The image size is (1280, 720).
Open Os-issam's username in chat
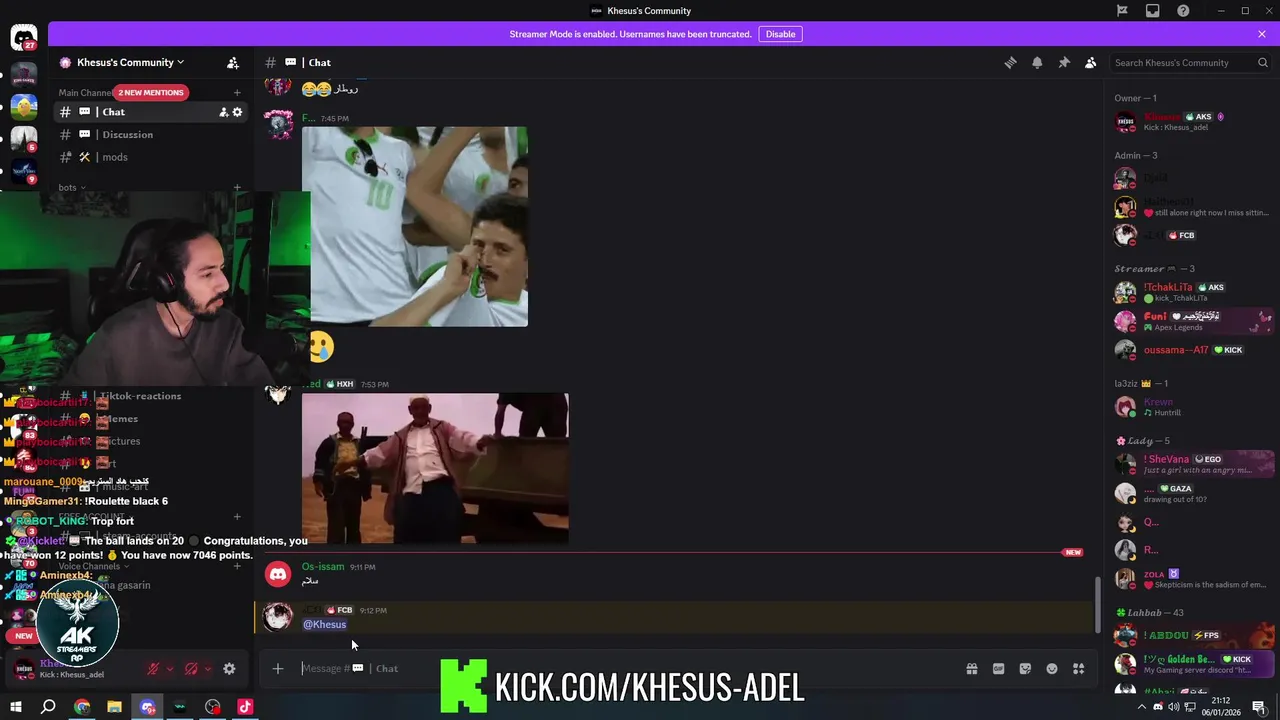(323, 567)
